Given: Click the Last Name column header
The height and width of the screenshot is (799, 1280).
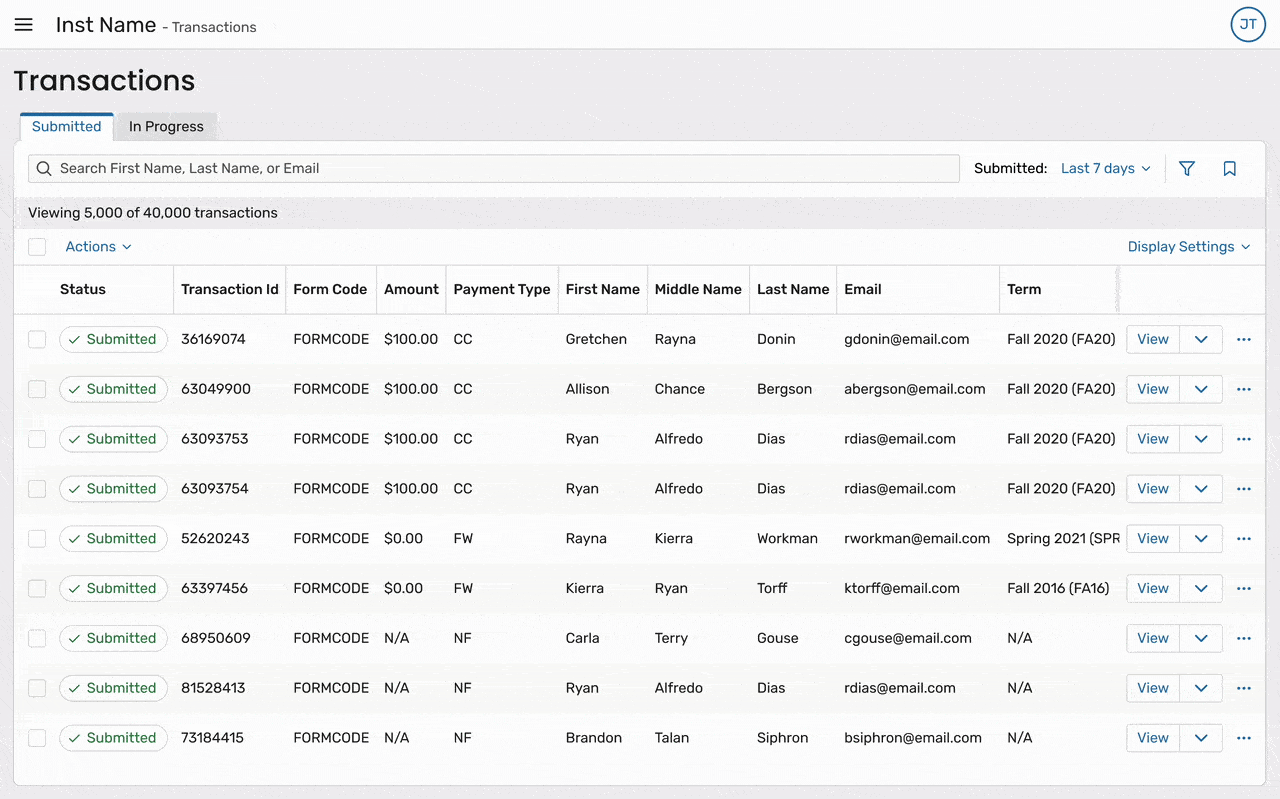Looking at the screenshot, I should [793, 289].
